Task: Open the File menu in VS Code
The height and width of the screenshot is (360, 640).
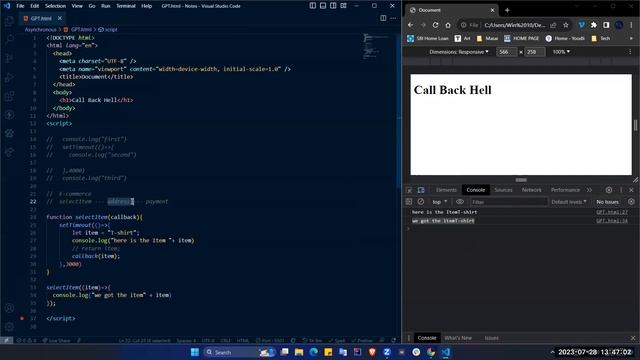Action: pyautogui.click(x=20, y=6)
